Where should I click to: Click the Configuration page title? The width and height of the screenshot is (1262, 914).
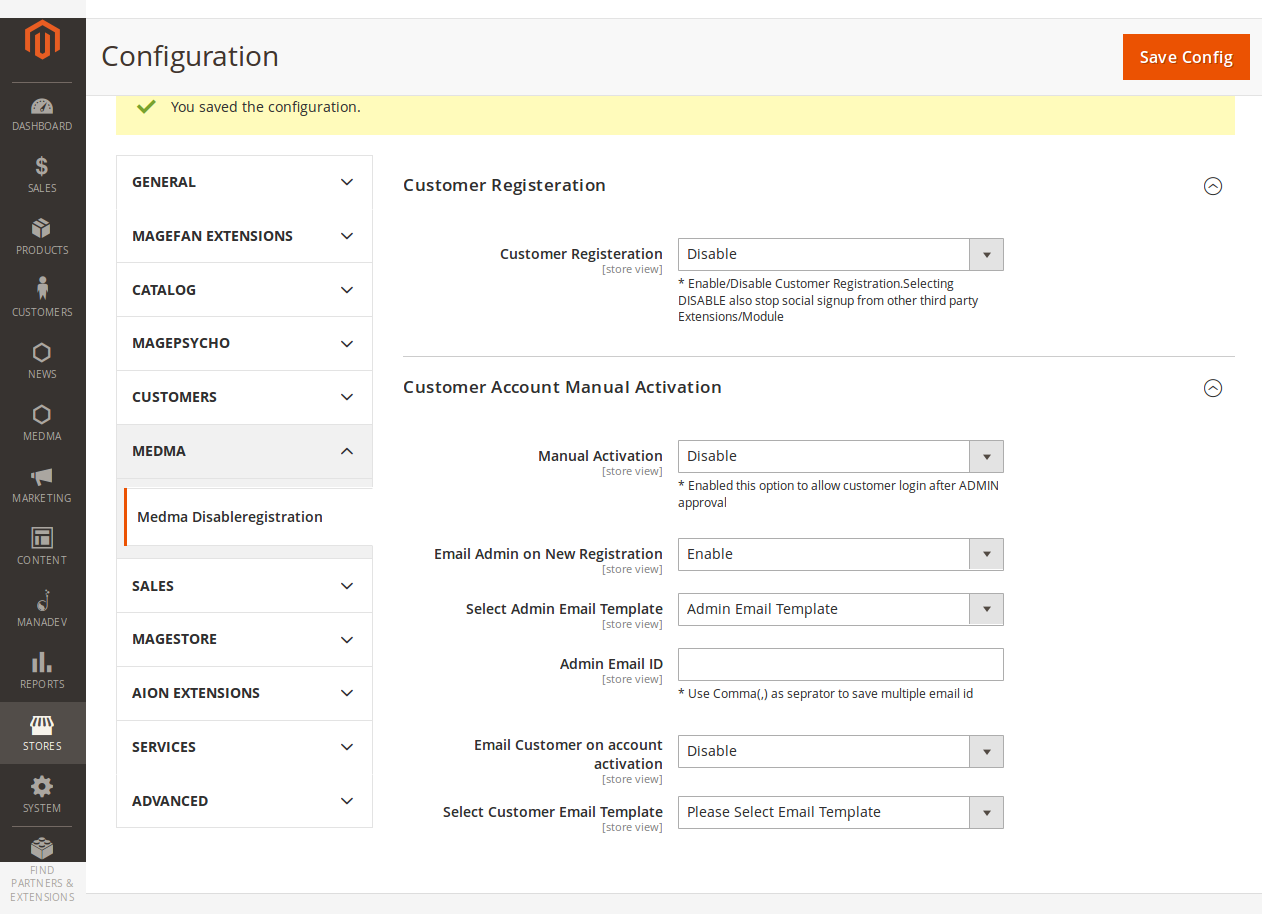[x=190, y=56]
